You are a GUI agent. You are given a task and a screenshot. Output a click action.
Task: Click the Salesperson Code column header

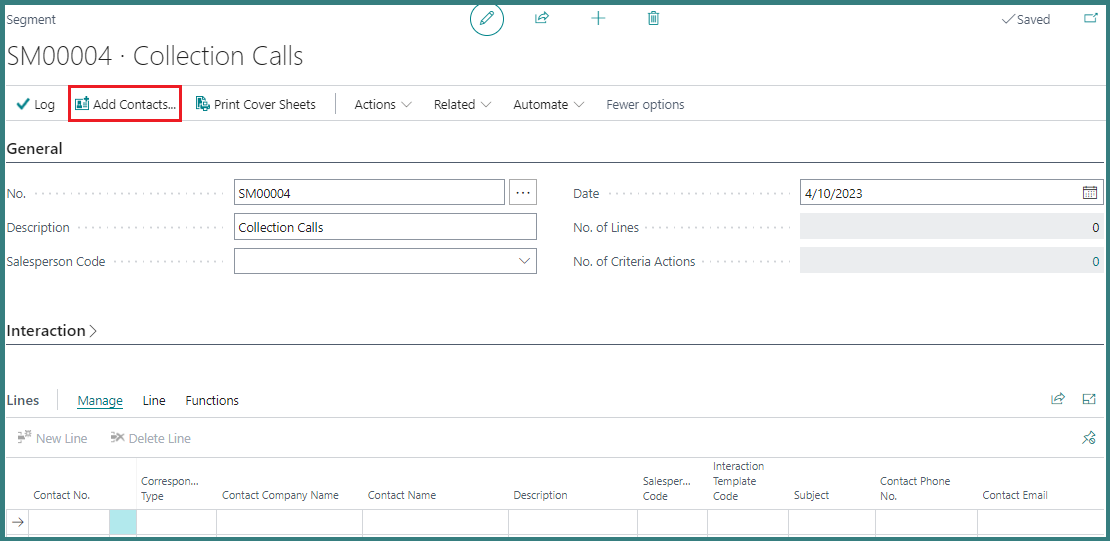tap(667, 489)
